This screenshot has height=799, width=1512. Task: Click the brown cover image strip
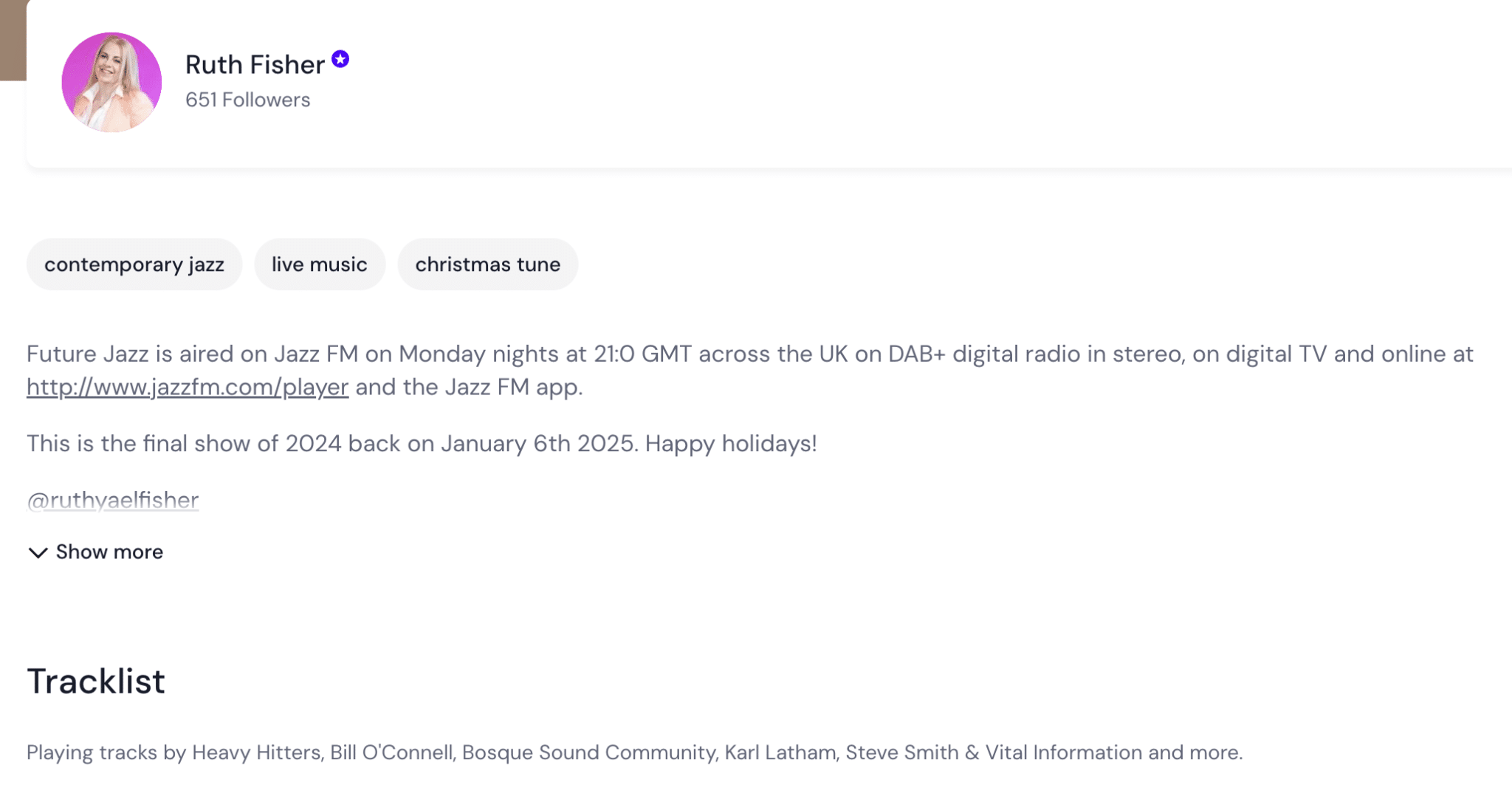[13, 40]
